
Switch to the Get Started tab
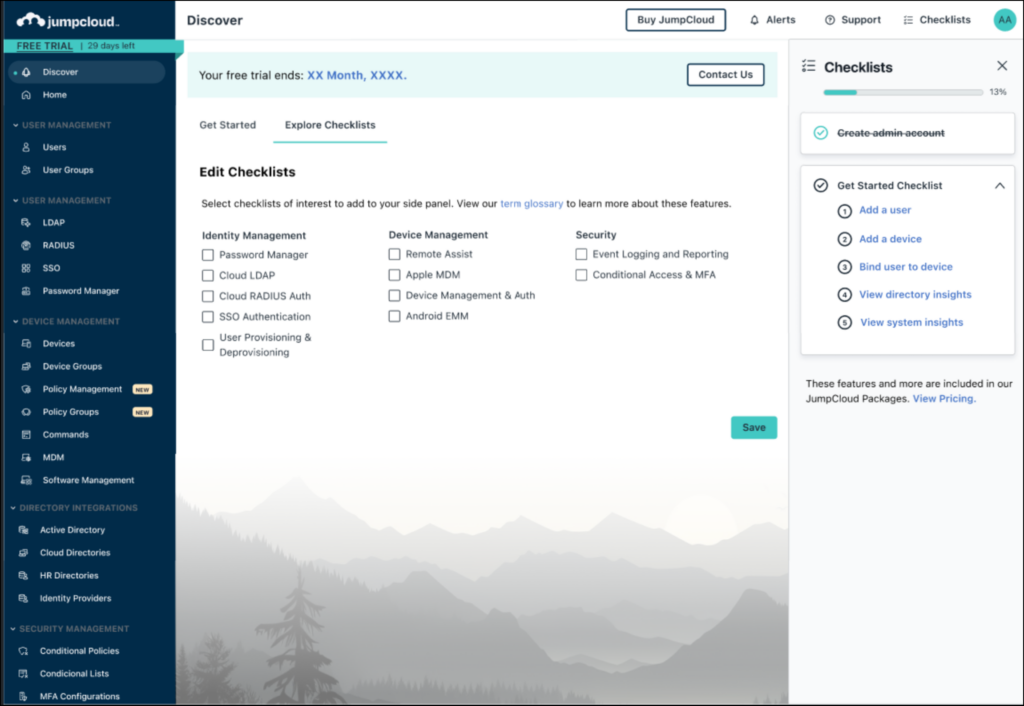(227, 125)
